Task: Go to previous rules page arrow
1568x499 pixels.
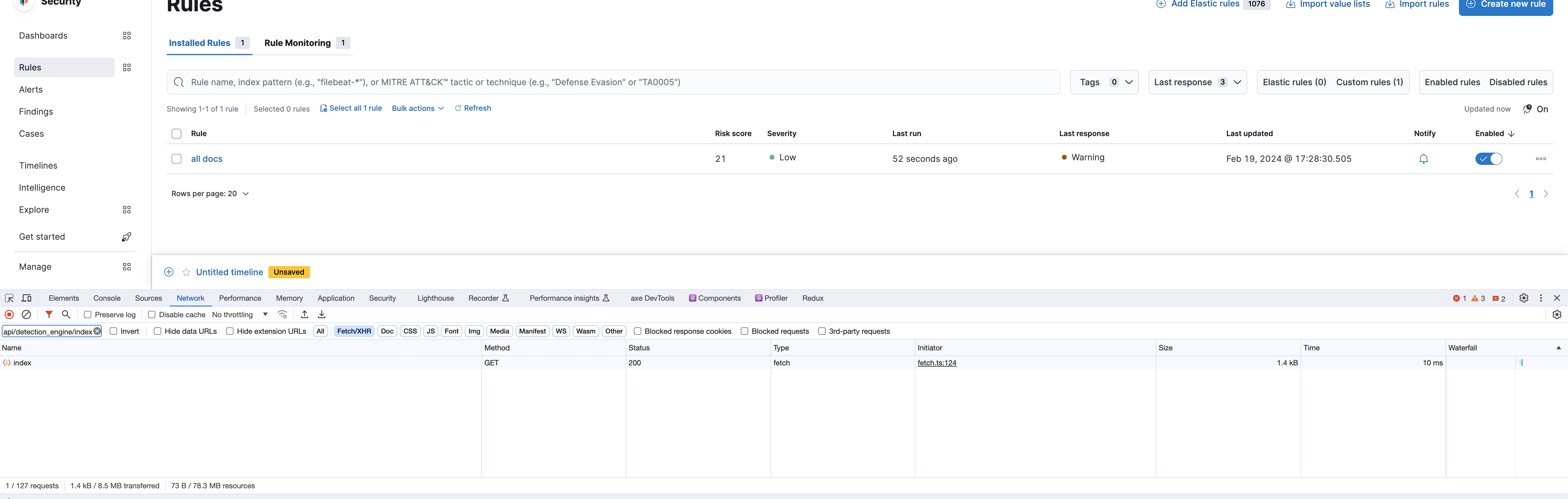Action: (1517, 194)
